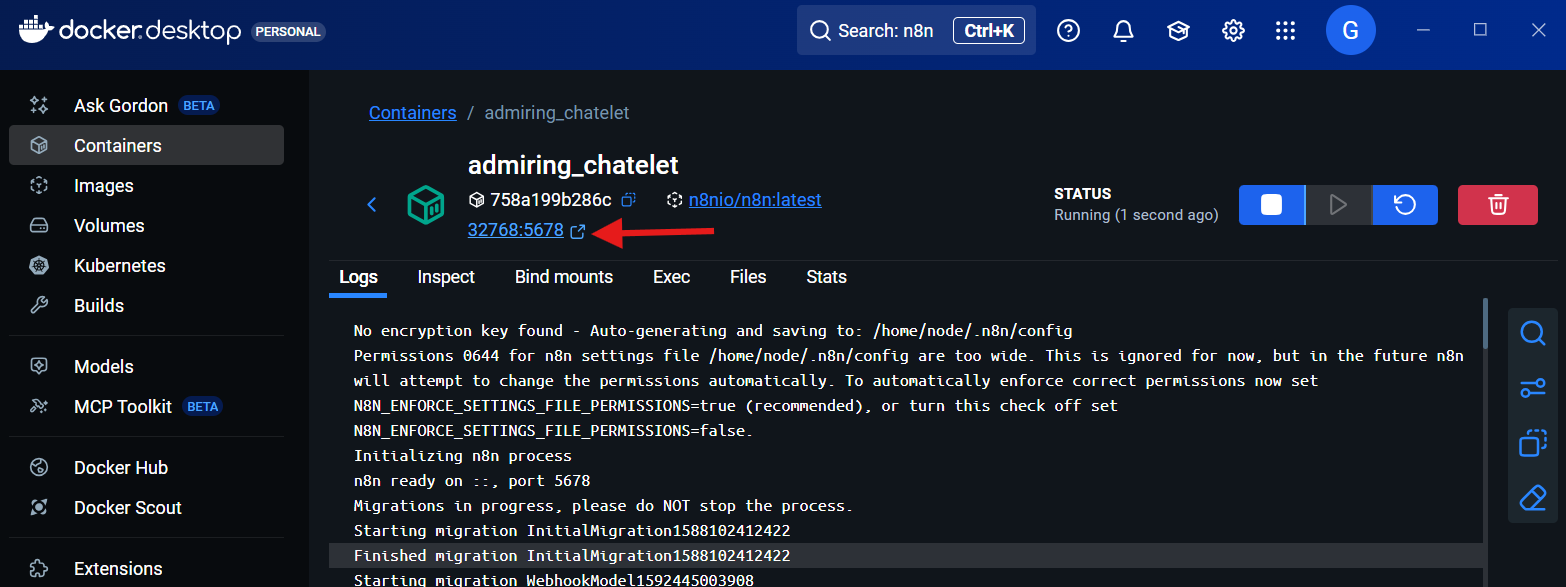Select Images in the sidebar
1566x587 pixels.
[103, 186]
